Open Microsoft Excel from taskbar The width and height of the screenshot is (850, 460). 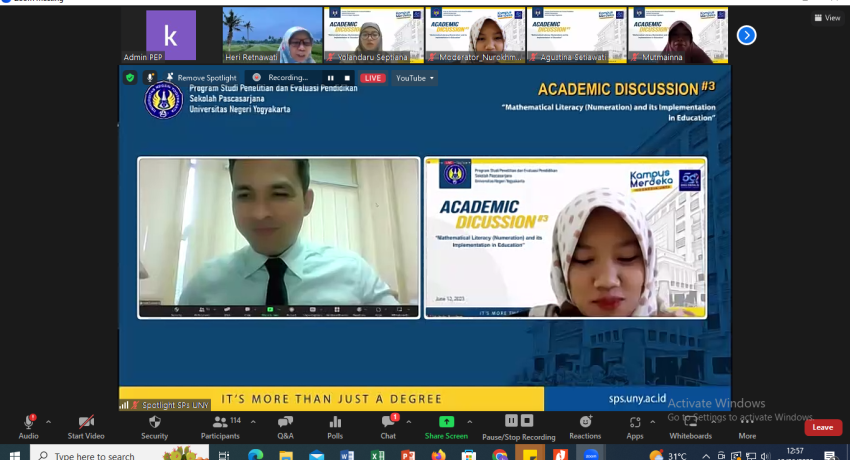[x=377, y=455]
